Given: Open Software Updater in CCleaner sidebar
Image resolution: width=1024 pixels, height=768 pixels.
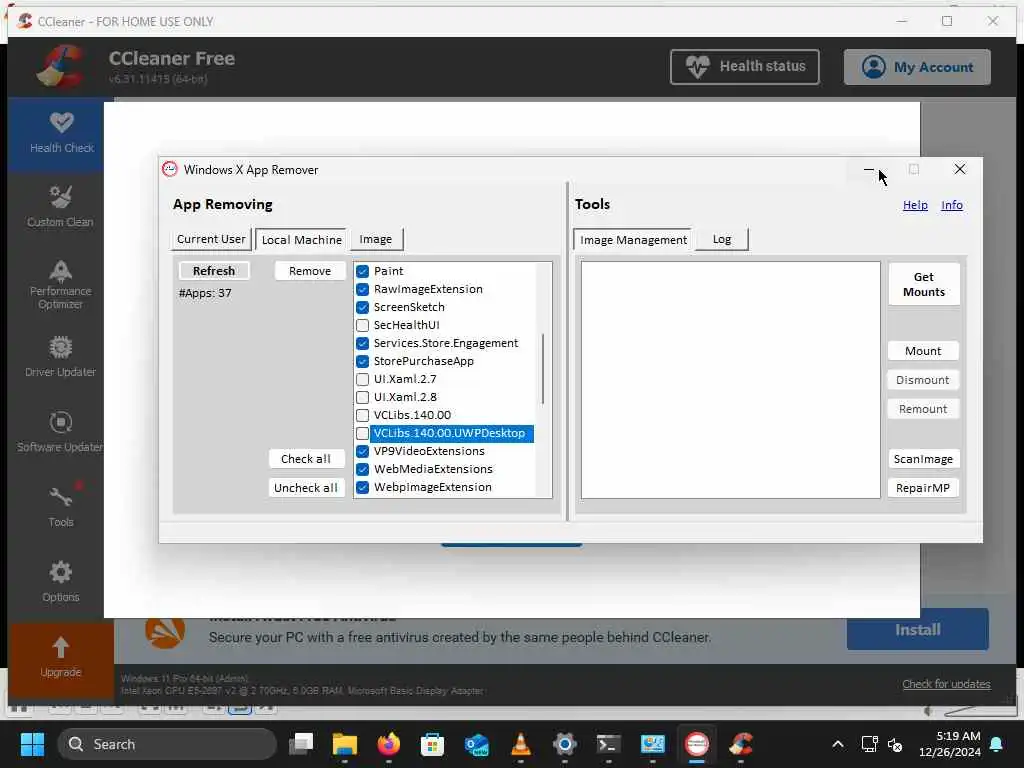Looking at the screenshot, I should coord(60,432).
